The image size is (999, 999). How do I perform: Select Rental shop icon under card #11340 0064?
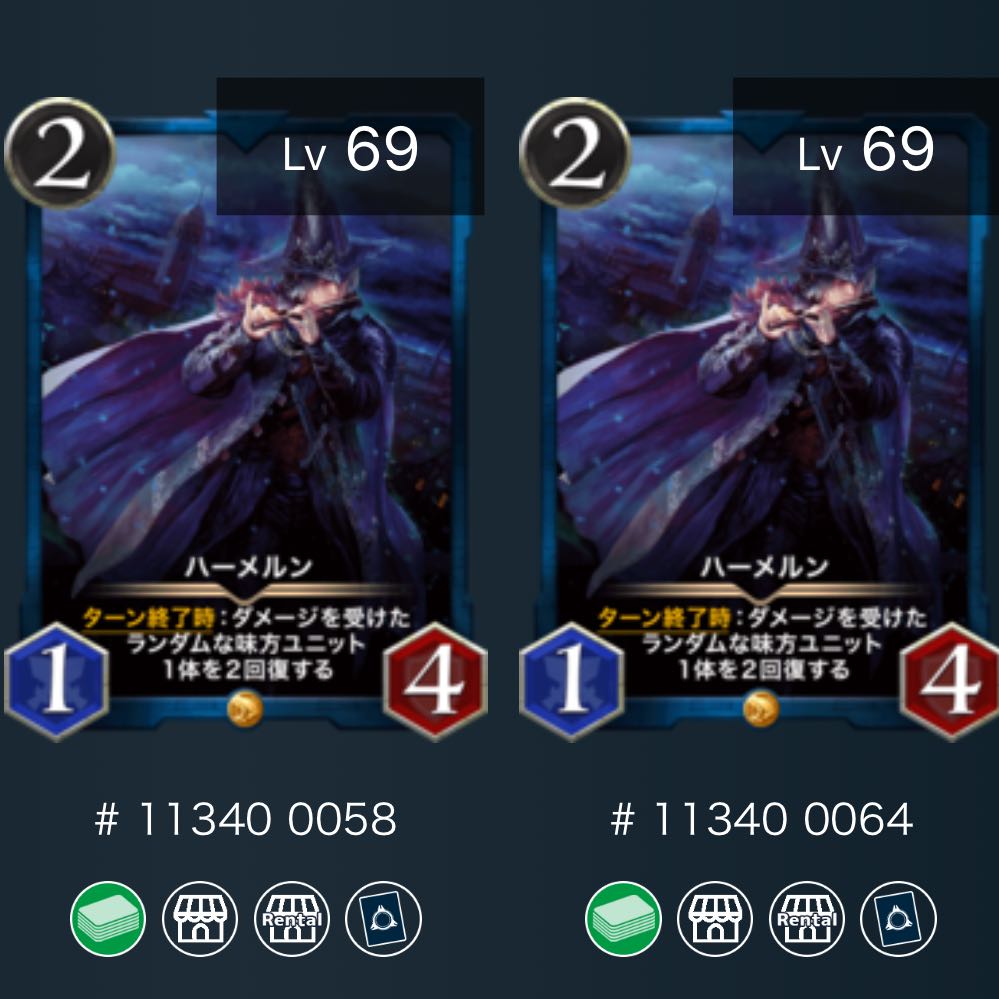pos(807,919)
